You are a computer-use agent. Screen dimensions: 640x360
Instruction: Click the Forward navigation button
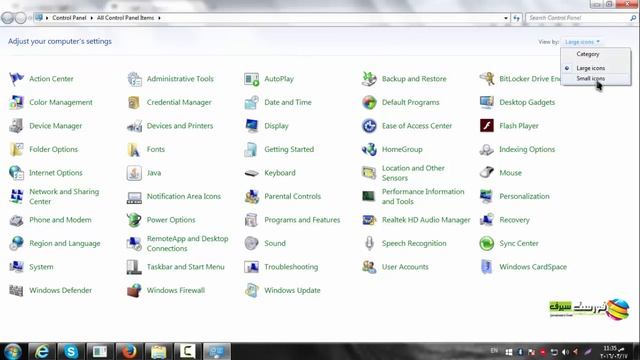tap(20, 18)
